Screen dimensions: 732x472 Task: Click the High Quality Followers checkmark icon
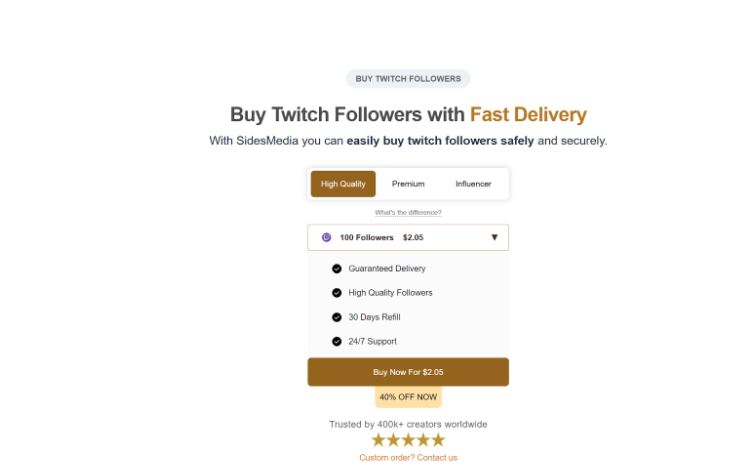[337, 293]
